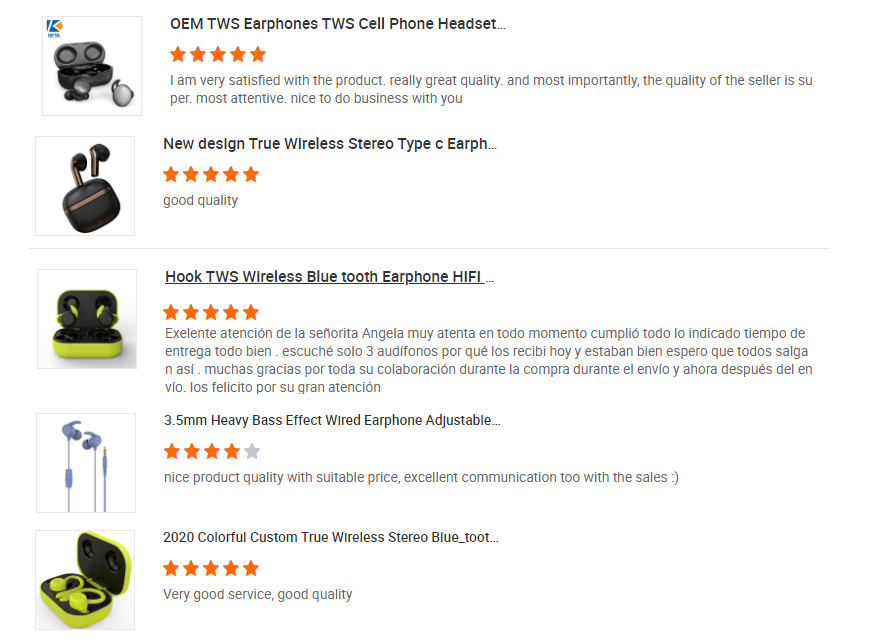Click the 2020 Colorful Custom star rating
The height and width of the screenshot is (642, 874).
pos(211,568)
